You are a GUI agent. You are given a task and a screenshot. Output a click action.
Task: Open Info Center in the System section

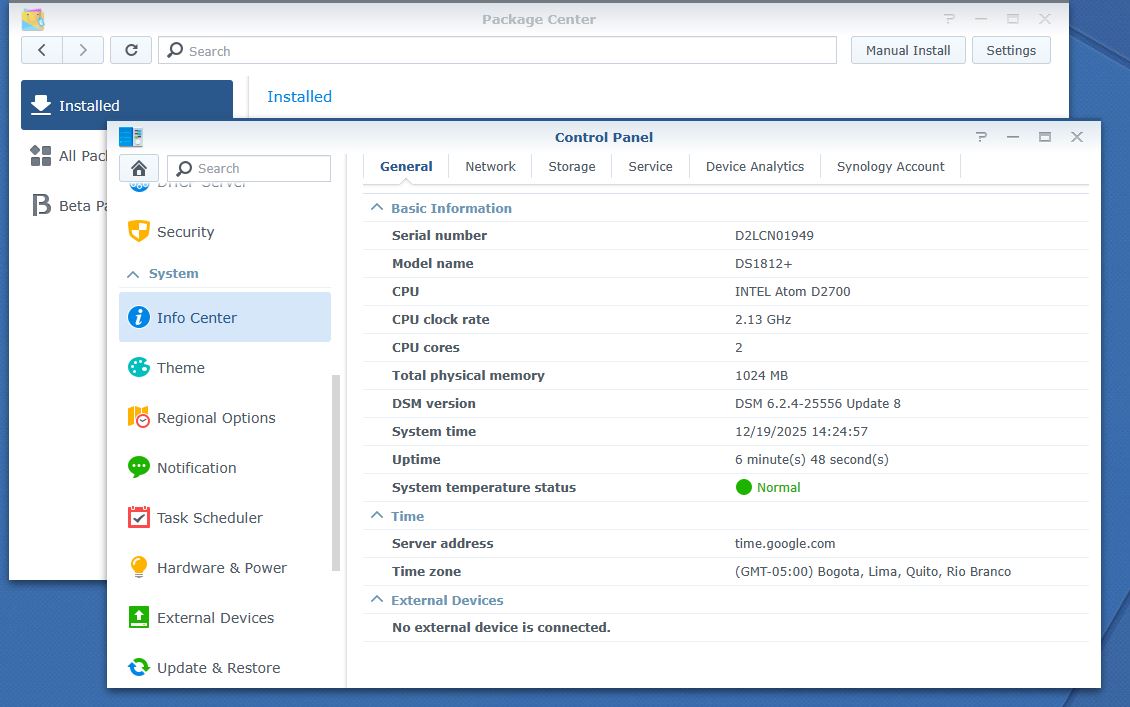coord(196,317)
